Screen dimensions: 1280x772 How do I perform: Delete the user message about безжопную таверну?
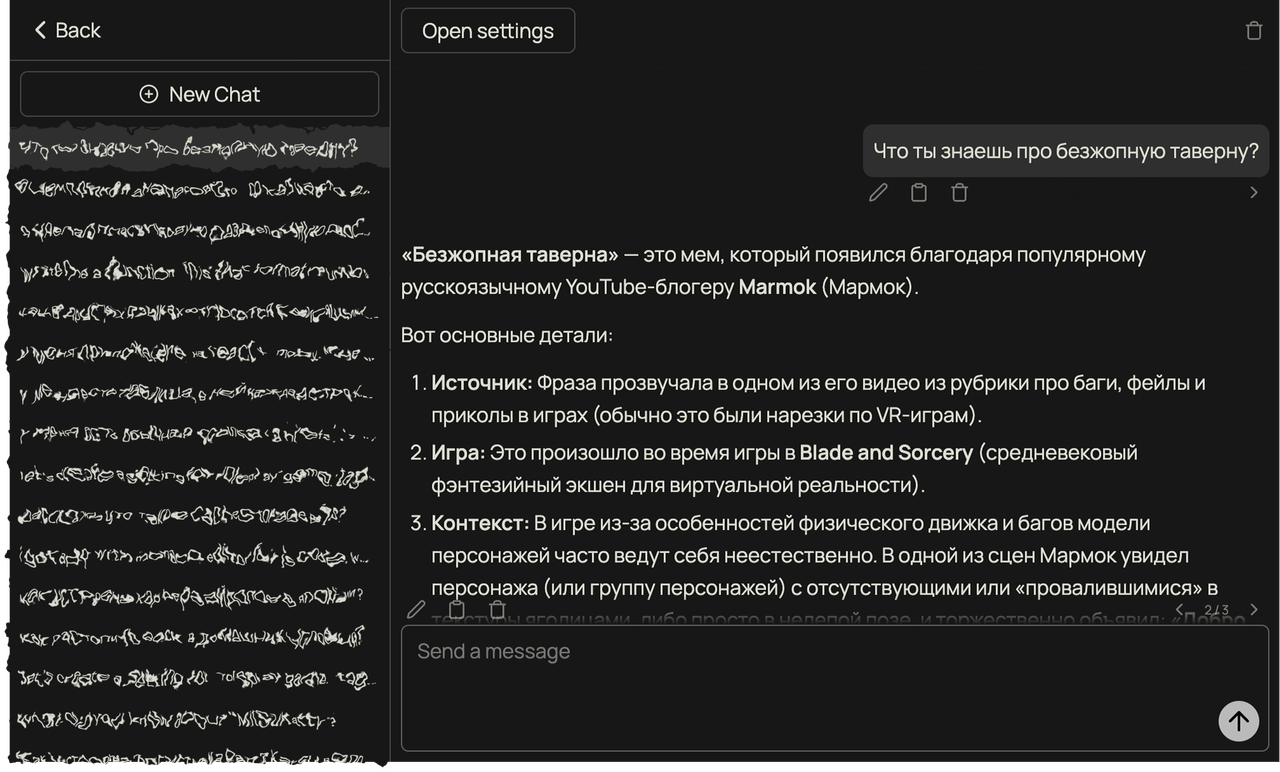959,193
